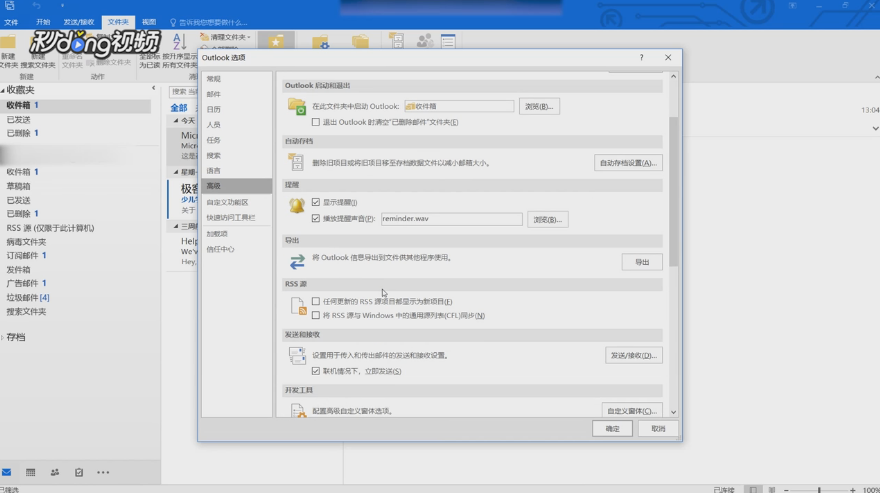This screenshot has height=493, width=880.
Task: Open People view icon in navigation bar
Action: (54, 472)
